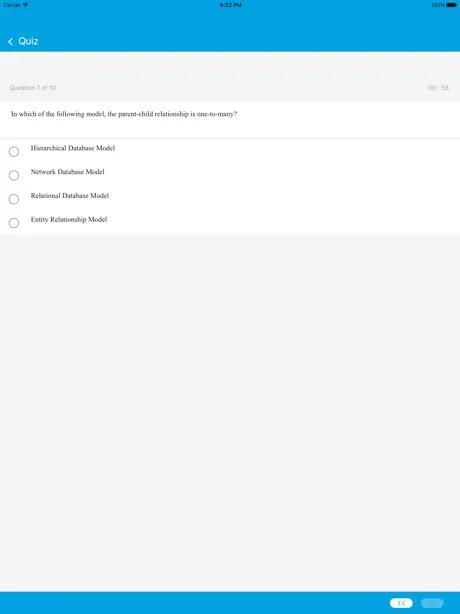The image size is (460, 614).
Task: Tap the battery icon in status bar
Action: pos(451,5)
